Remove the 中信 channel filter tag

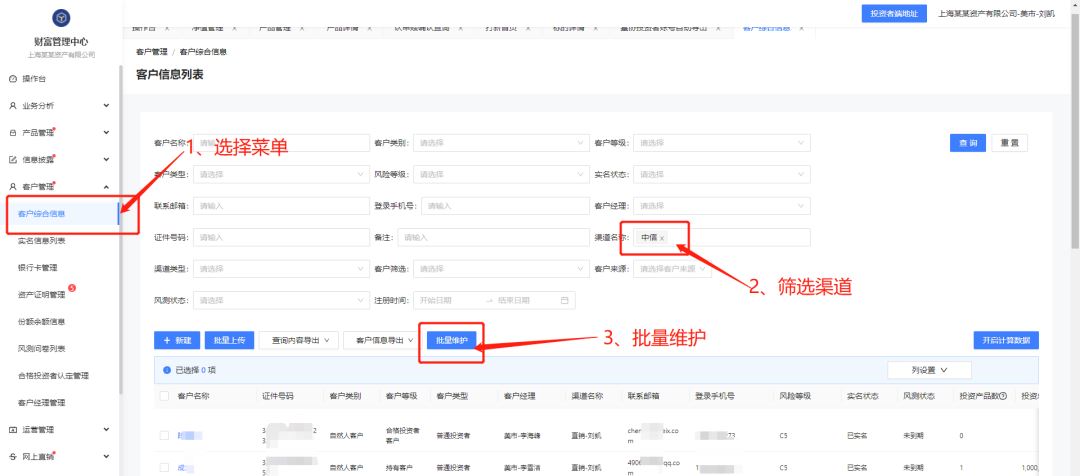click(662, 238)
